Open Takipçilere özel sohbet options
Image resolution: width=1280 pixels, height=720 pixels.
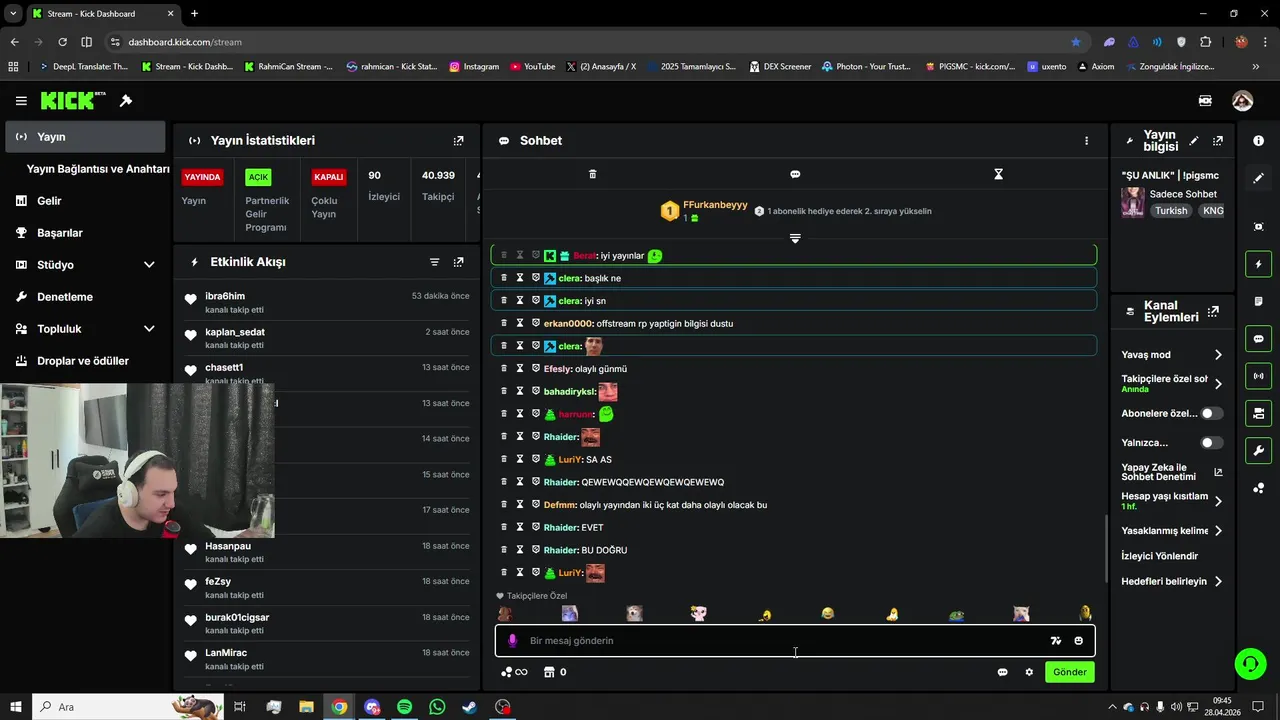pyautogui.click(x=1172, y=384)
